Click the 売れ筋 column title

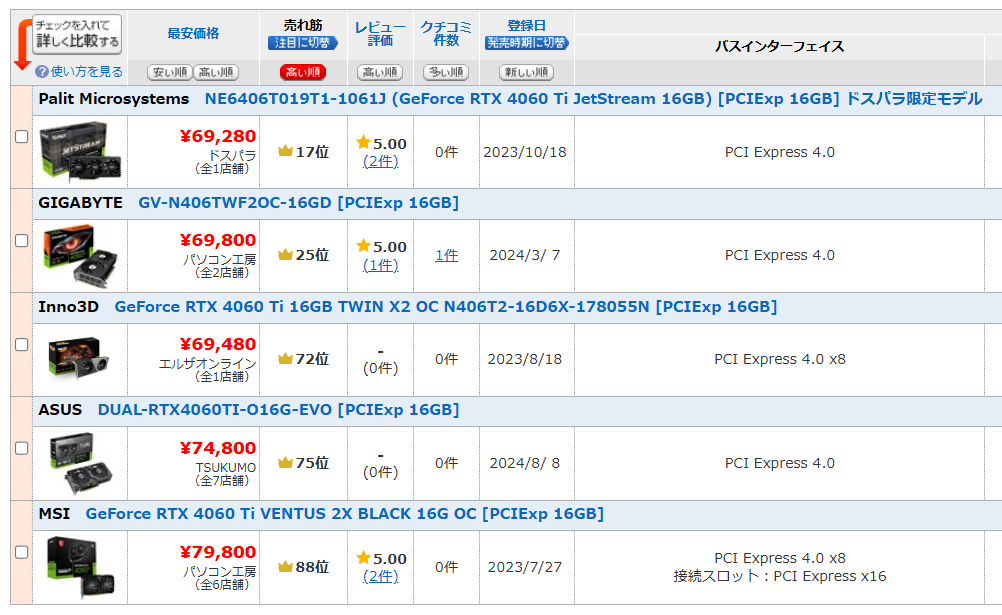(x=303, y=26)
